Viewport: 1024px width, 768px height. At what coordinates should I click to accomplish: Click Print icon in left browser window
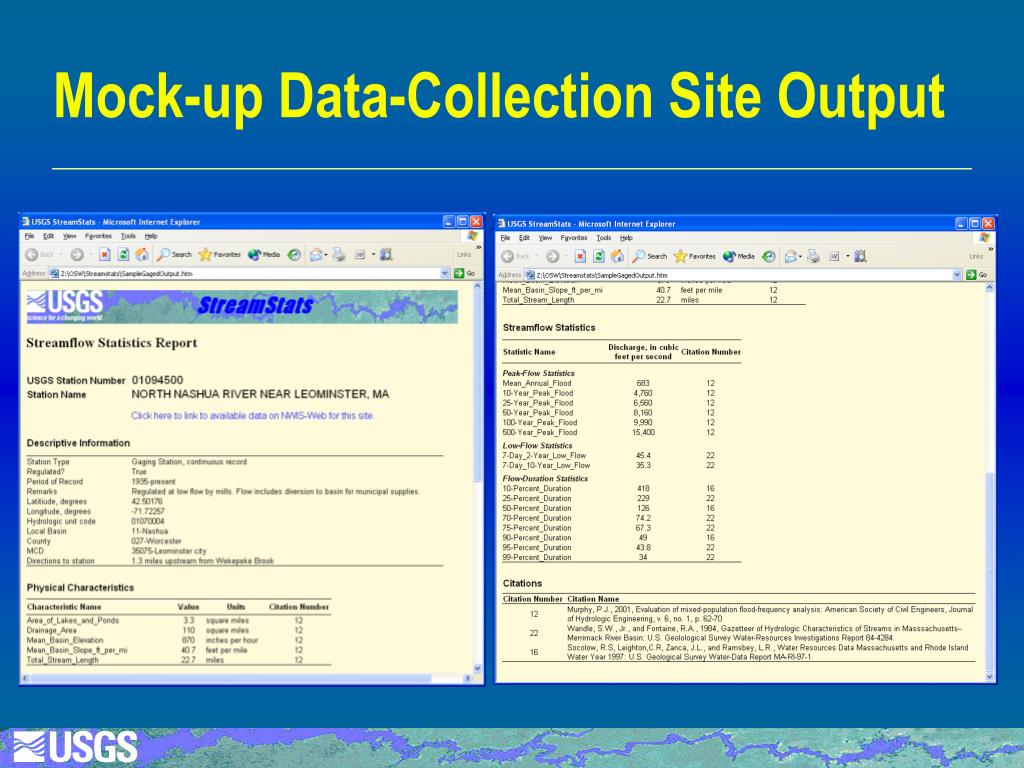(338, 255)
